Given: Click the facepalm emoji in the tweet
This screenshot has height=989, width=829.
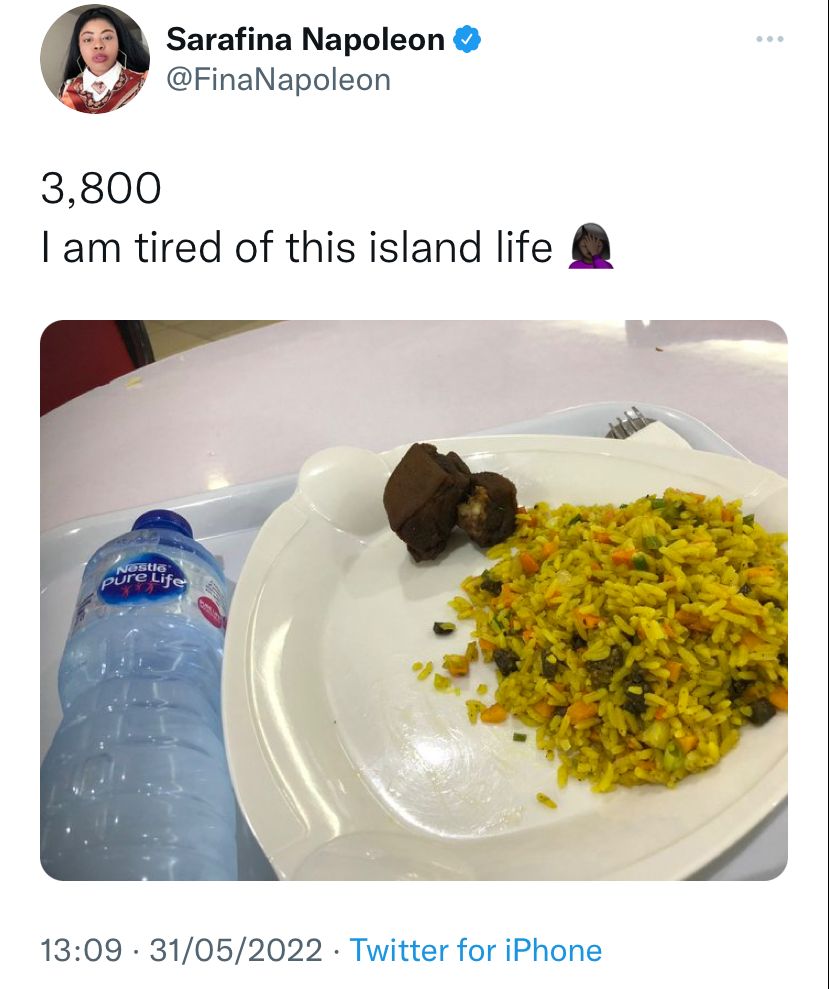Looking at the screenshot, I should (x=591, y=246).
